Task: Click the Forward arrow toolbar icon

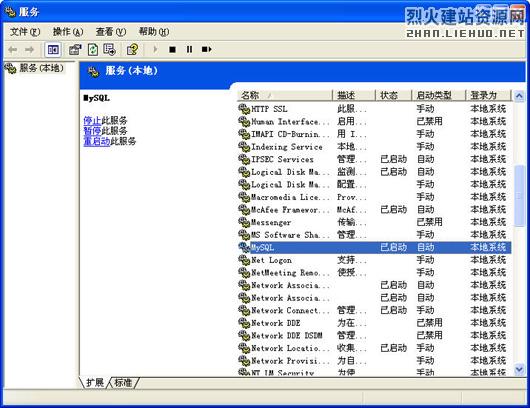Action: tap(29, 50)
